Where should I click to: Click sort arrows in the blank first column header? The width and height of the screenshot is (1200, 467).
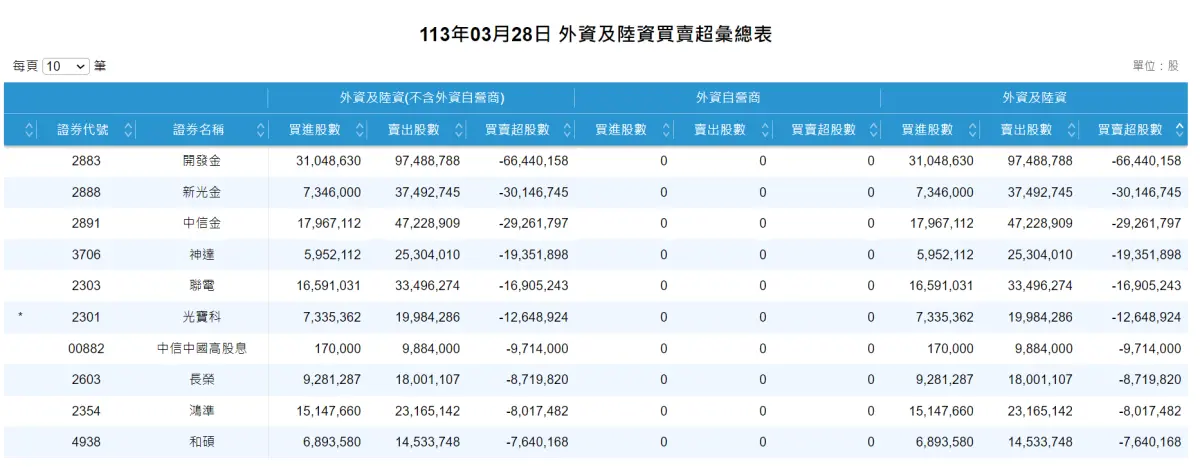pyautogui.click(x=29, y=130)
